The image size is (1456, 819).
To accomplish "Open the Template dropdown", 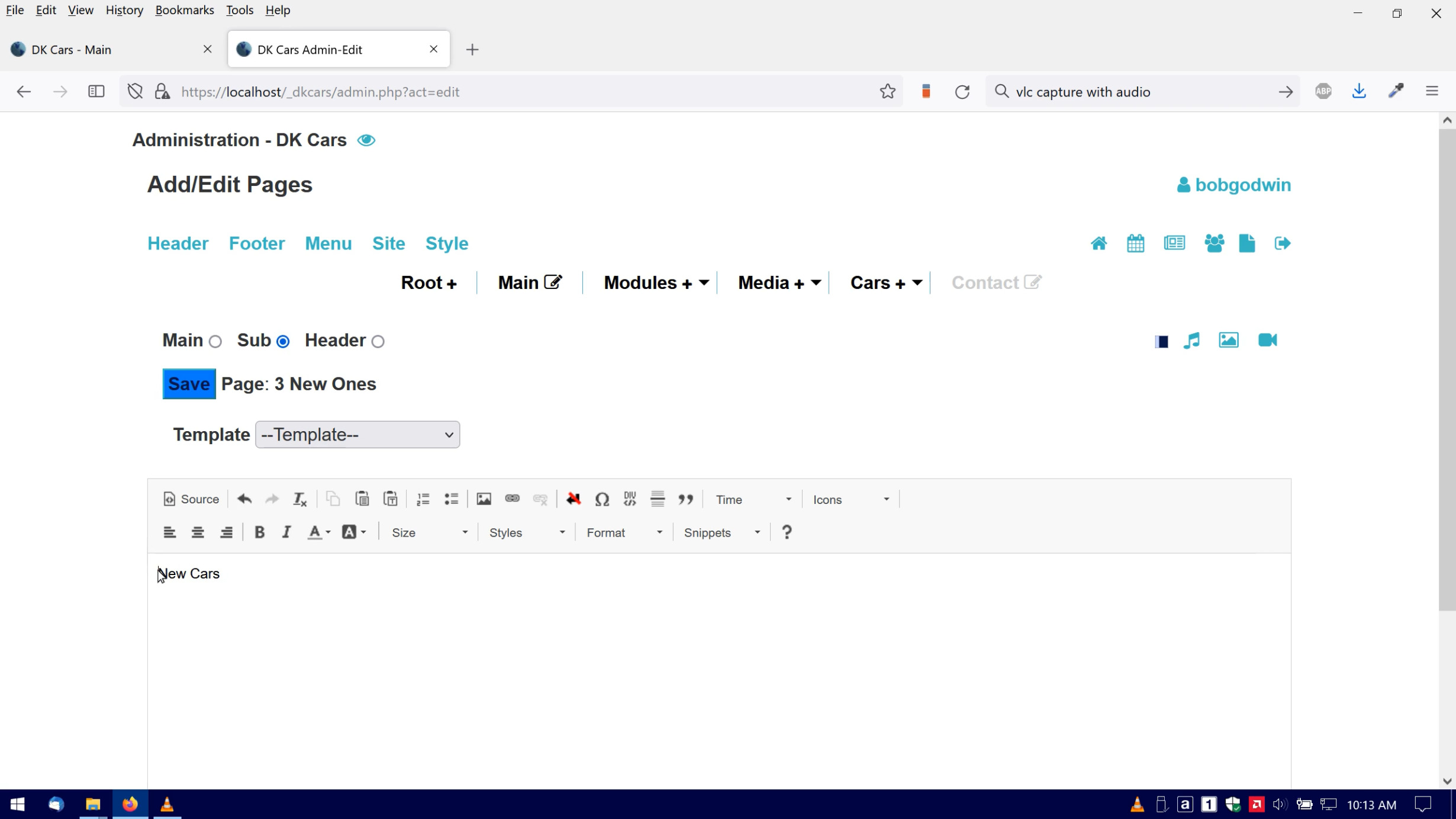I will (x=357, y=435).
